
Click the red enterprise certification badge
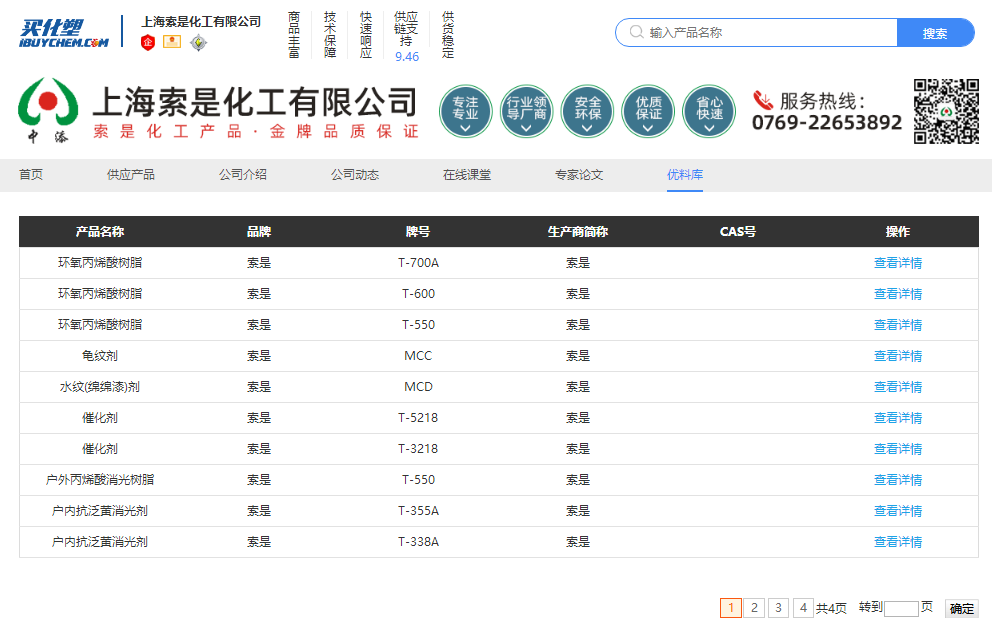point(148,42)
